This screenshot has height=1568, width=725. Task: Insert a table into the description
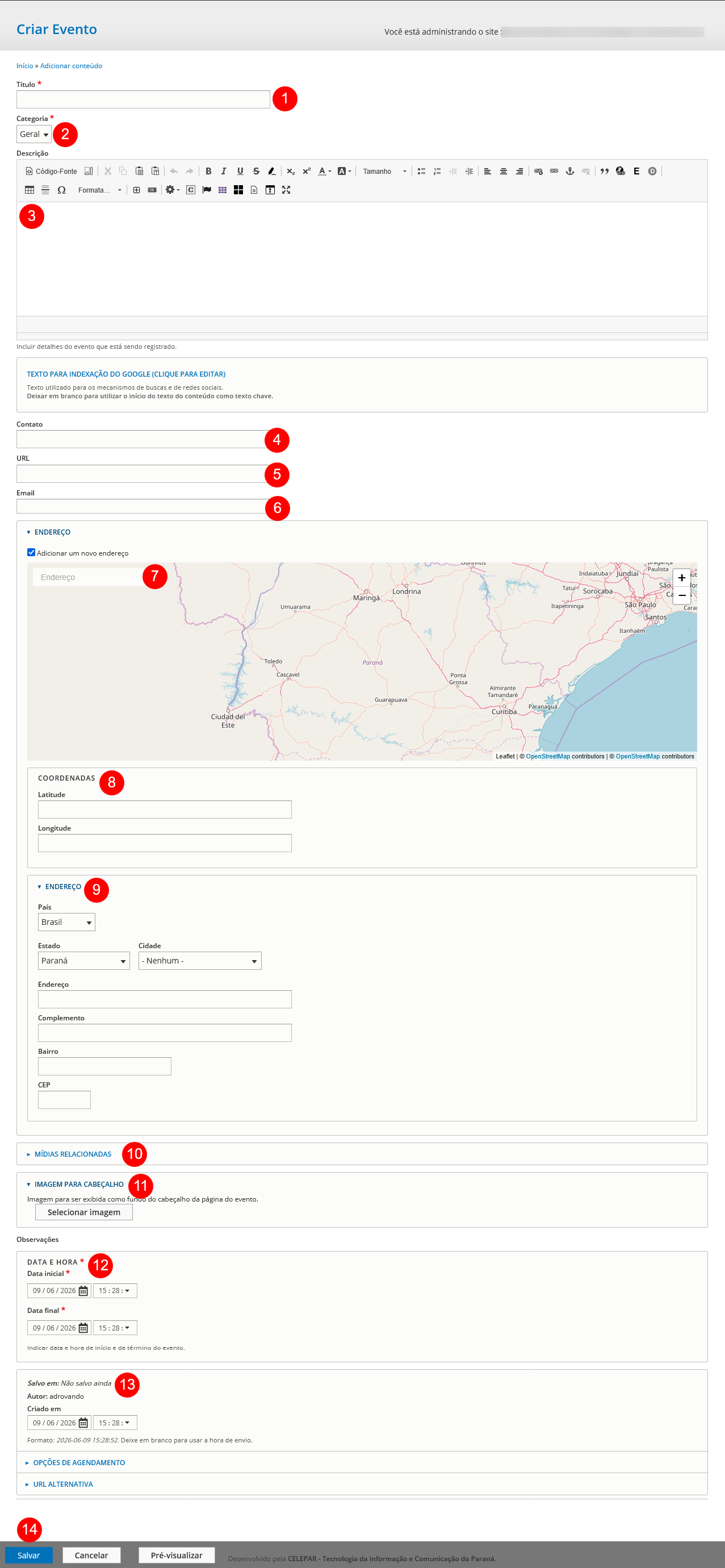[29, 190]
